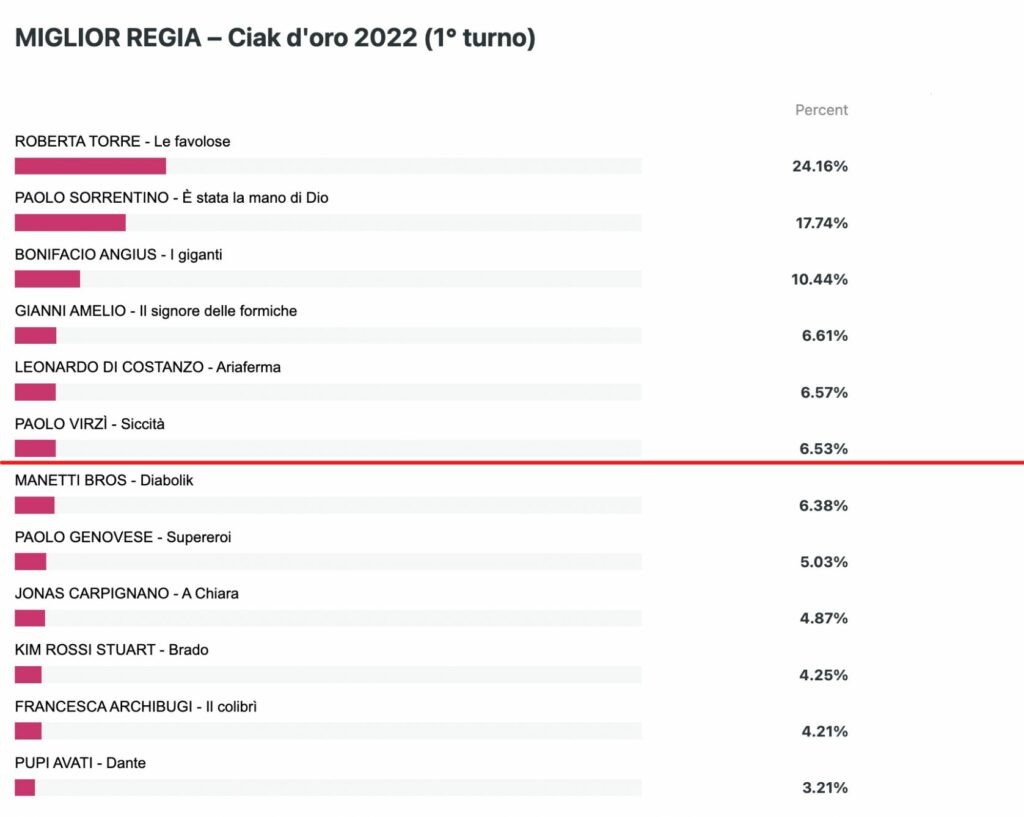Click BONIFACIO ANGIUS - I giganti label
The height and width of the screenshot is (817, 1024).
click(x=118, y=255)
